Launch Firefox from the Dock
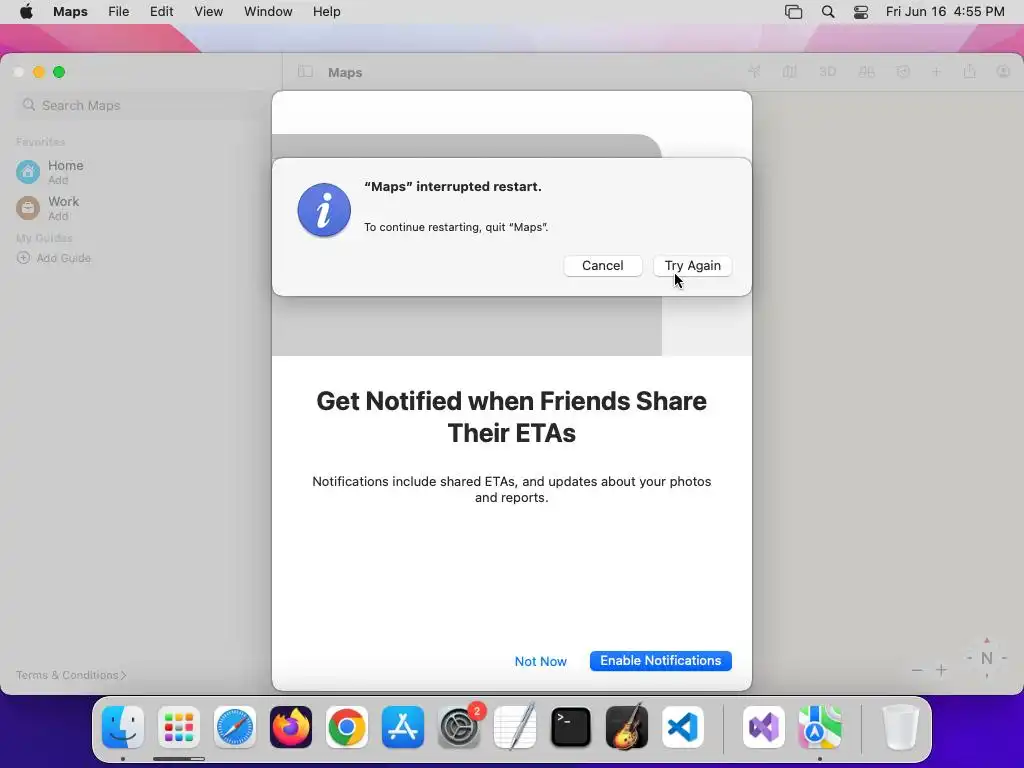This screenshot has width=1024, height=768. 291,727
